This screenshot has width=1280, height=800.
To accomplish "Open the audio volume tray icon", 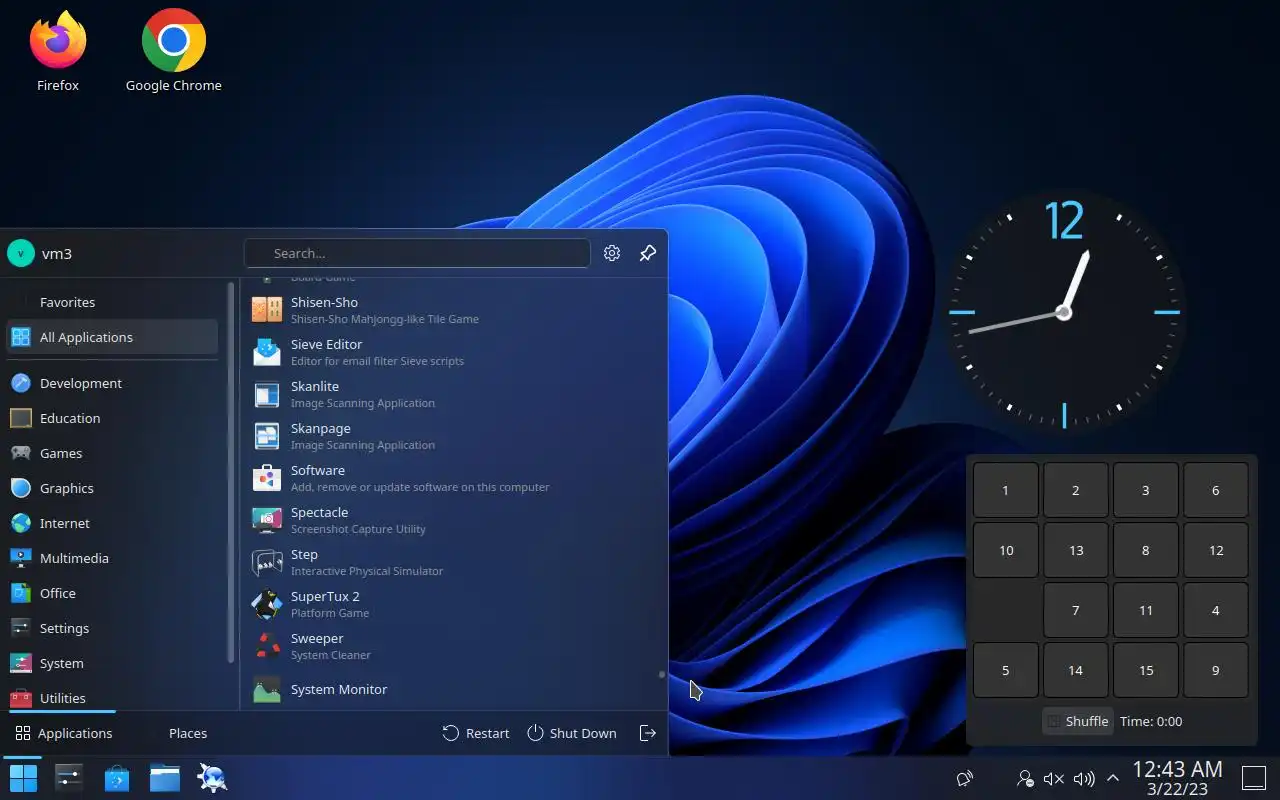I will click(1084, 778).
